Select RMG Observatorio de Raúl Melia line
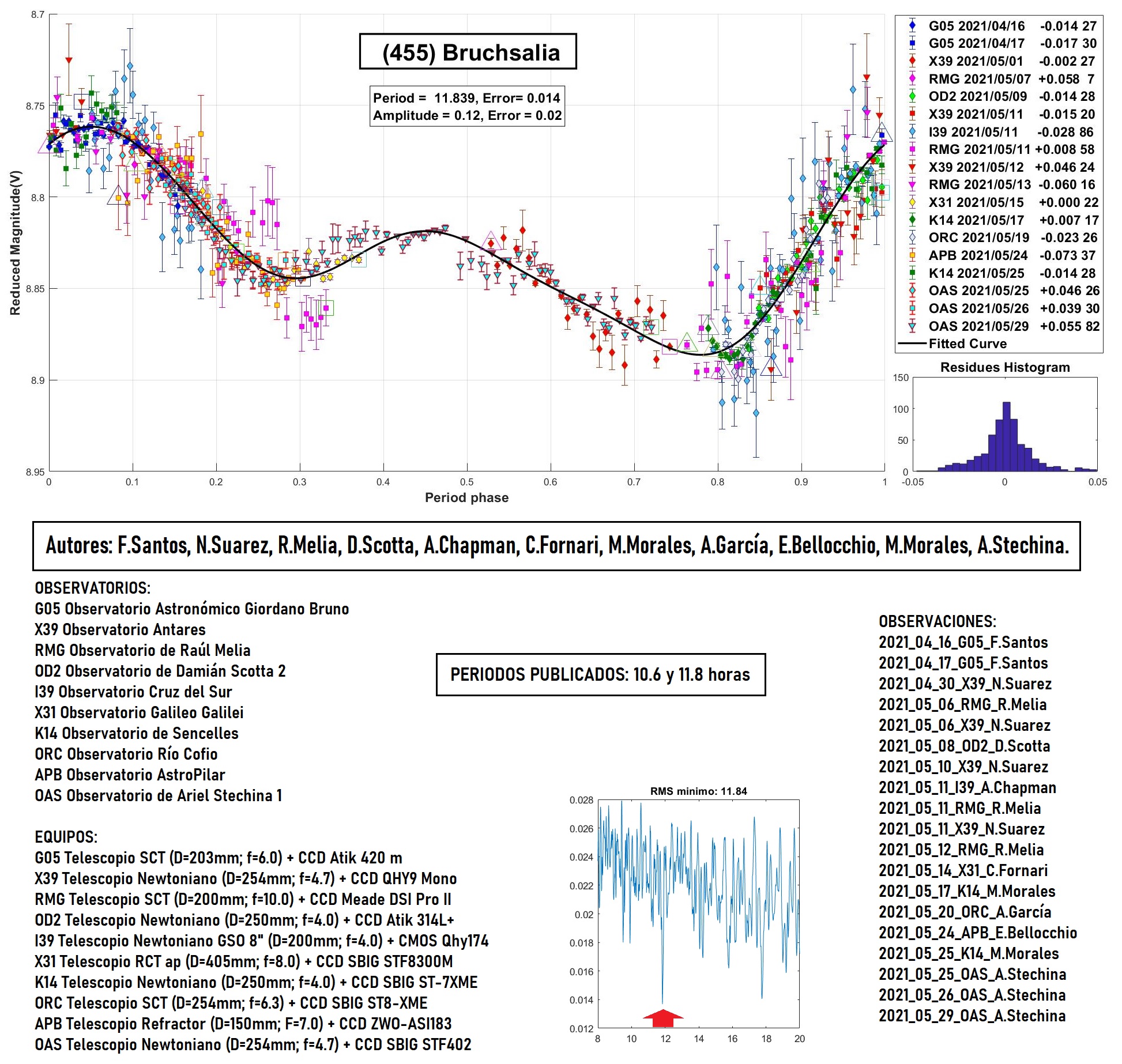The width and height of the screenshot is (1122, 1064). pyautogui.click(x=142, y=650)
